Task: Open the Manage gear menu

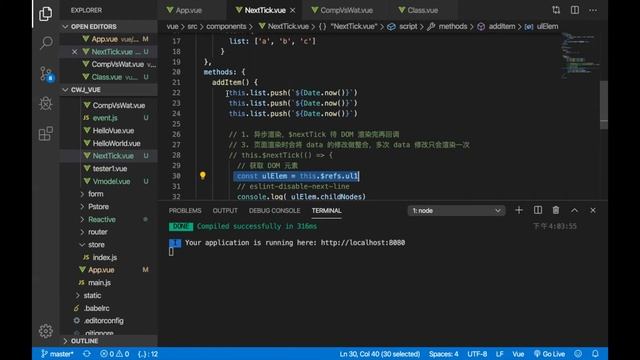Action: 46,331
